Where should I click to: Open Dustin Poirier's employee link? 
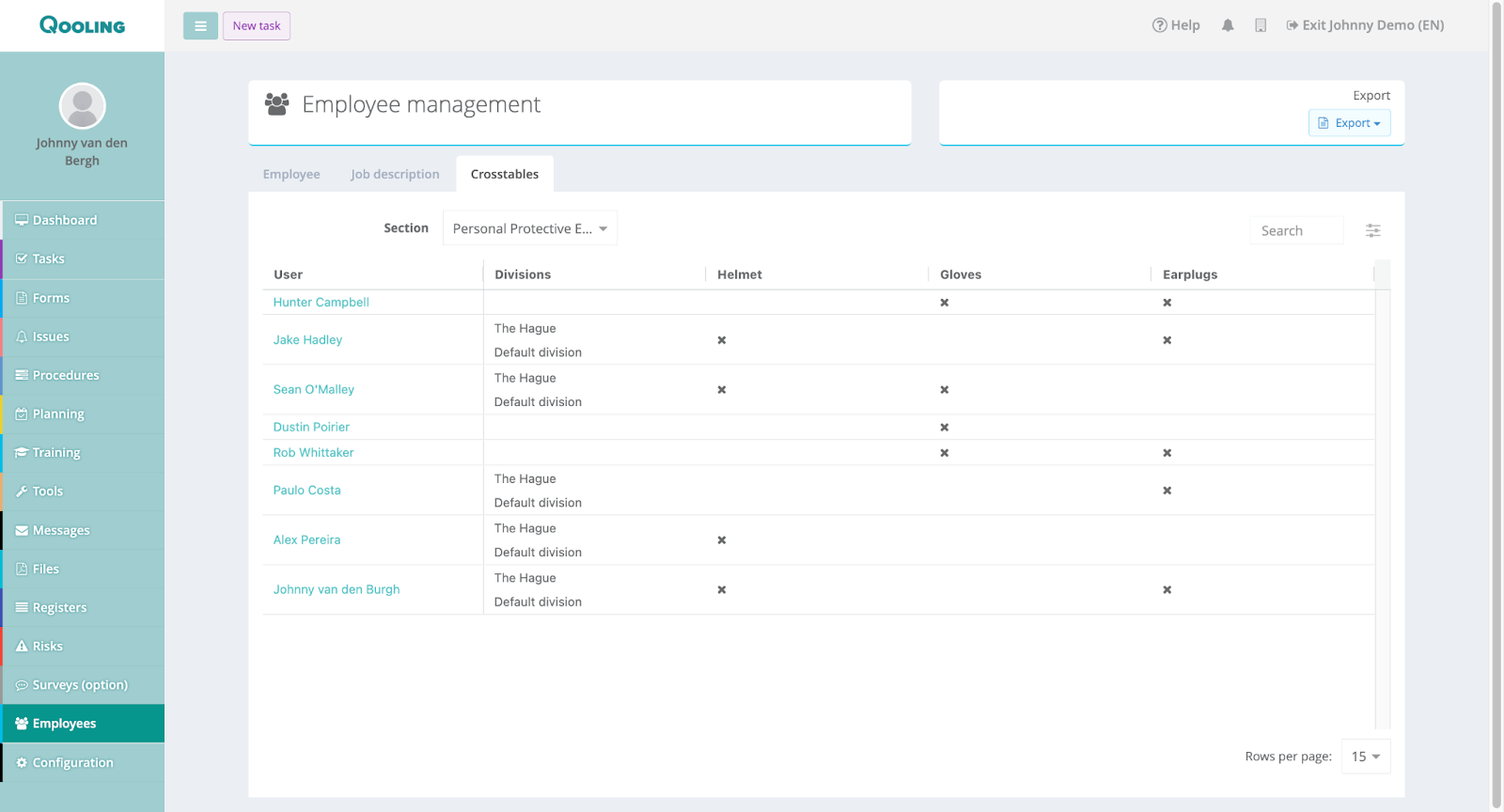coord(311,427)
